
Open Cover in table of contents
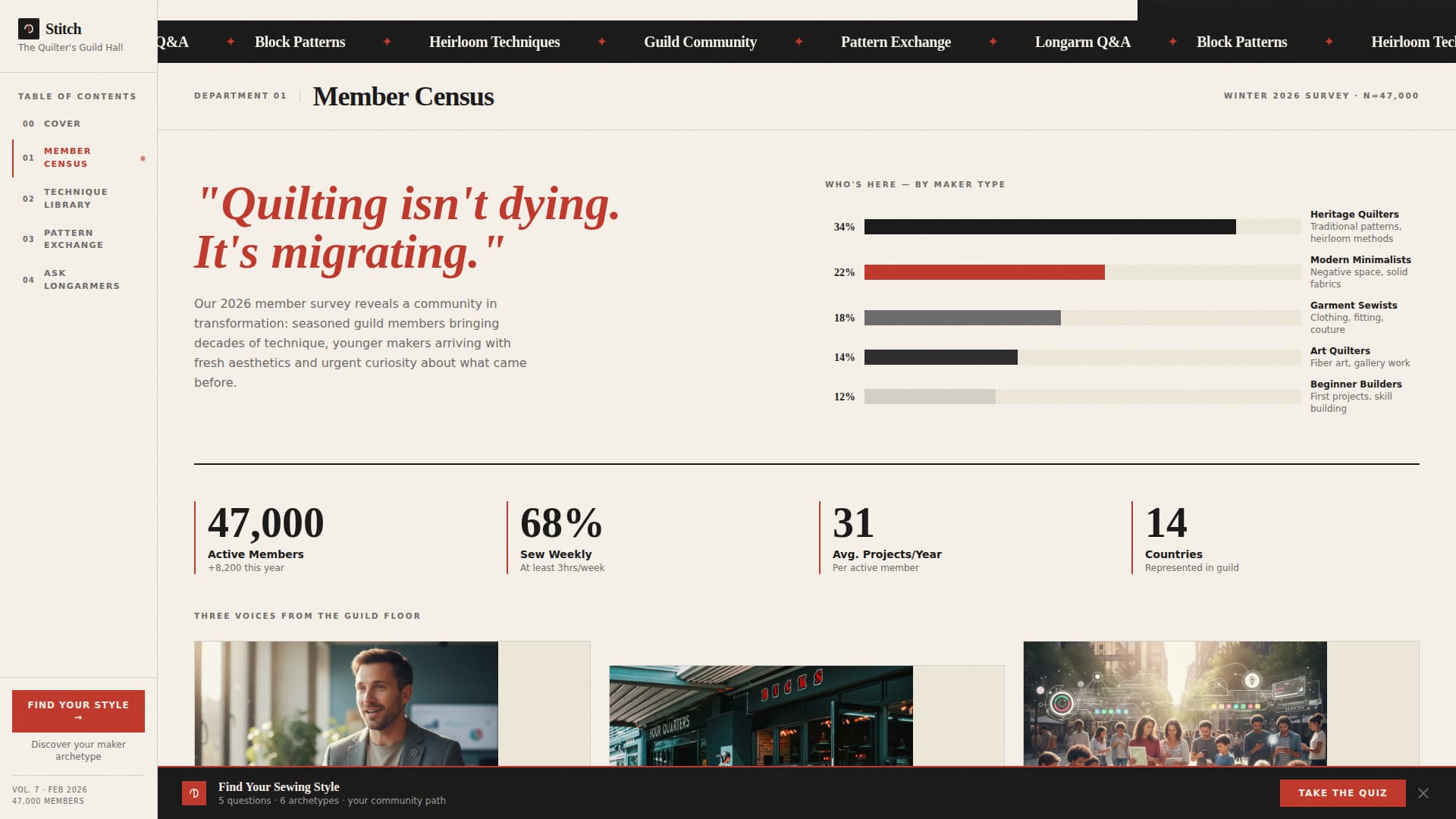point(78,124)
